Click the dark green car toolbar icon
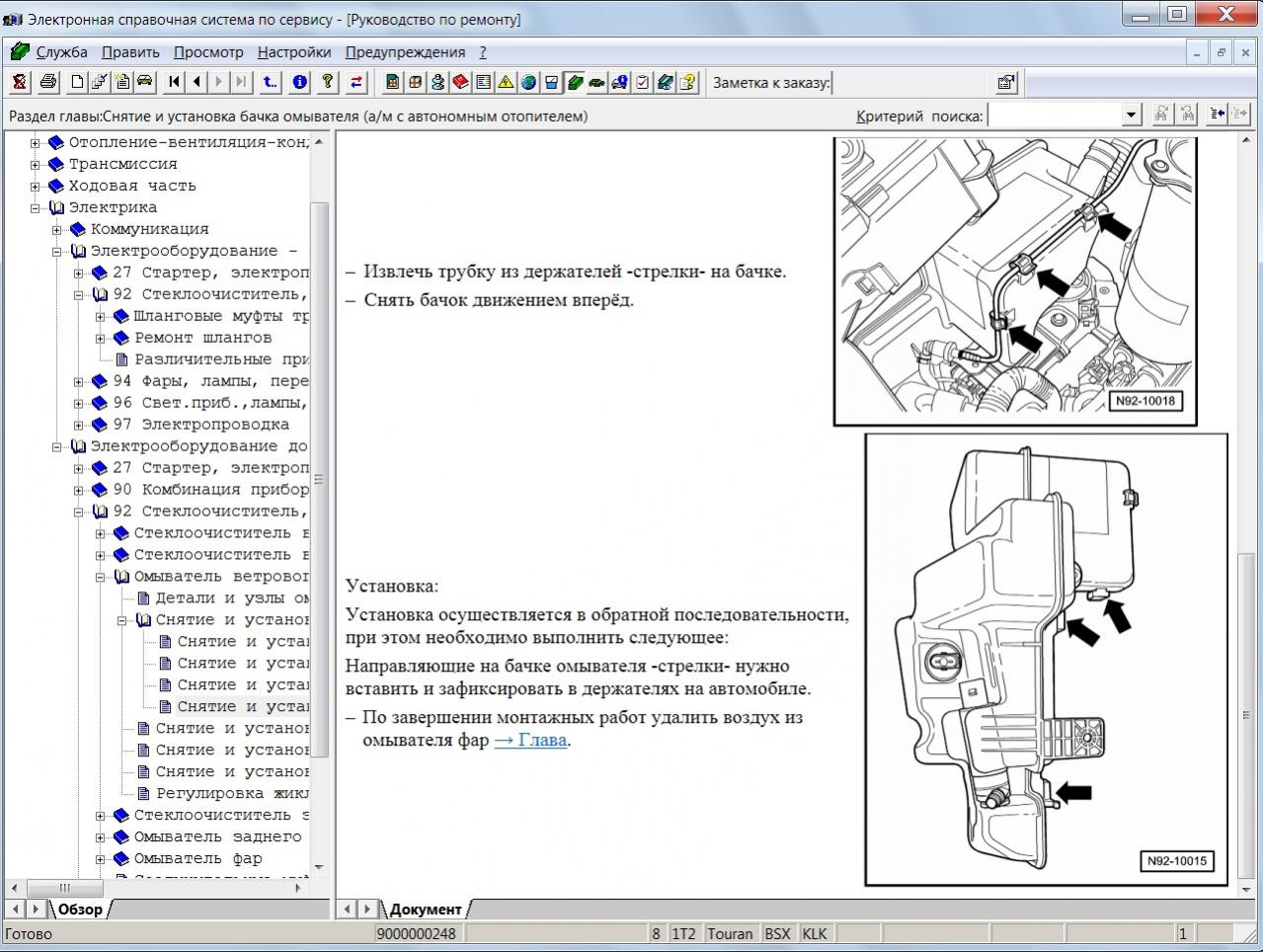 point(596,82)
